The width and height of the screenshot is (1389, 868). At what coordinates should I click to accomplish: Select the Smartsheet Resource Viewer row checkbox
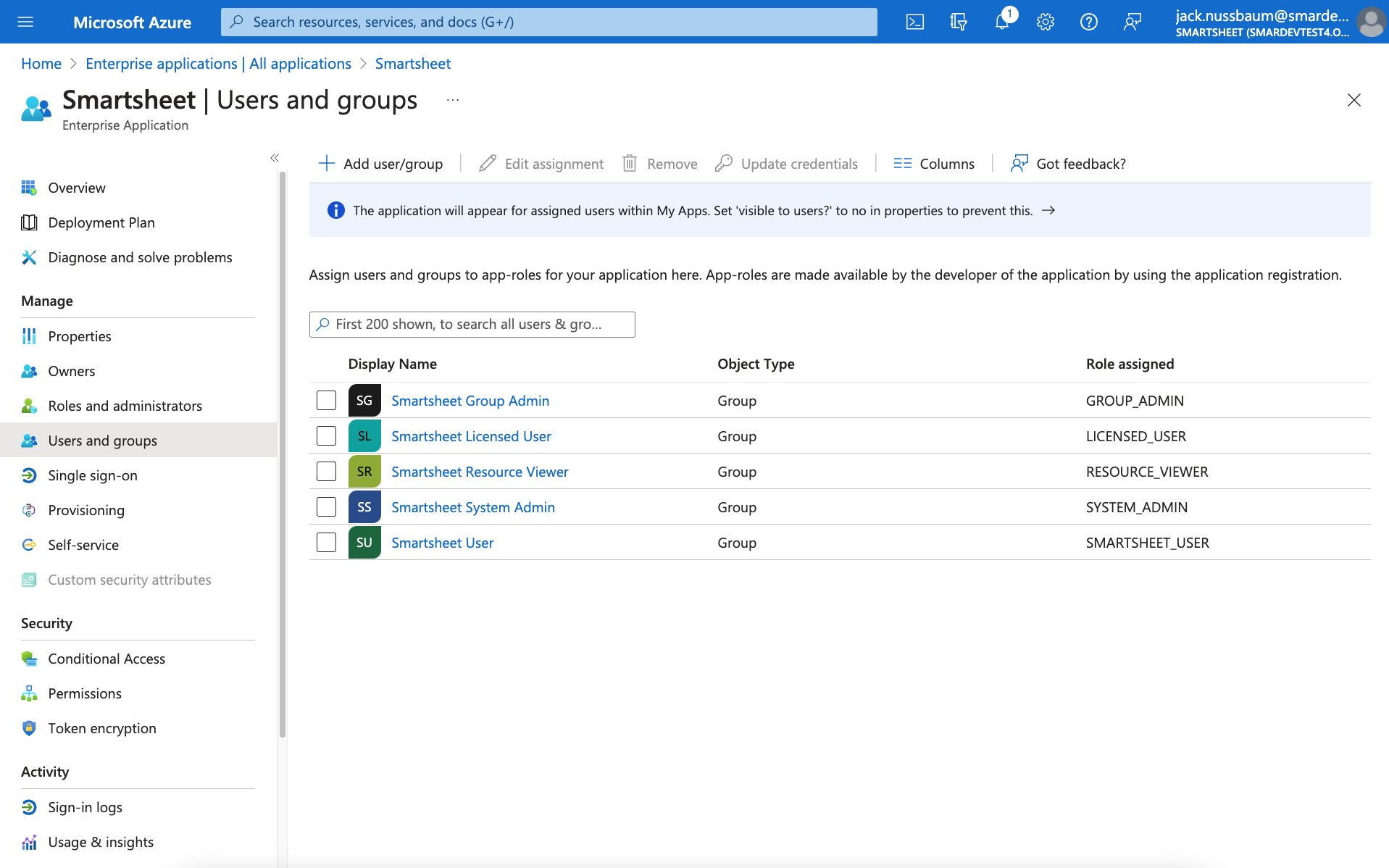(x=326, y=471)
